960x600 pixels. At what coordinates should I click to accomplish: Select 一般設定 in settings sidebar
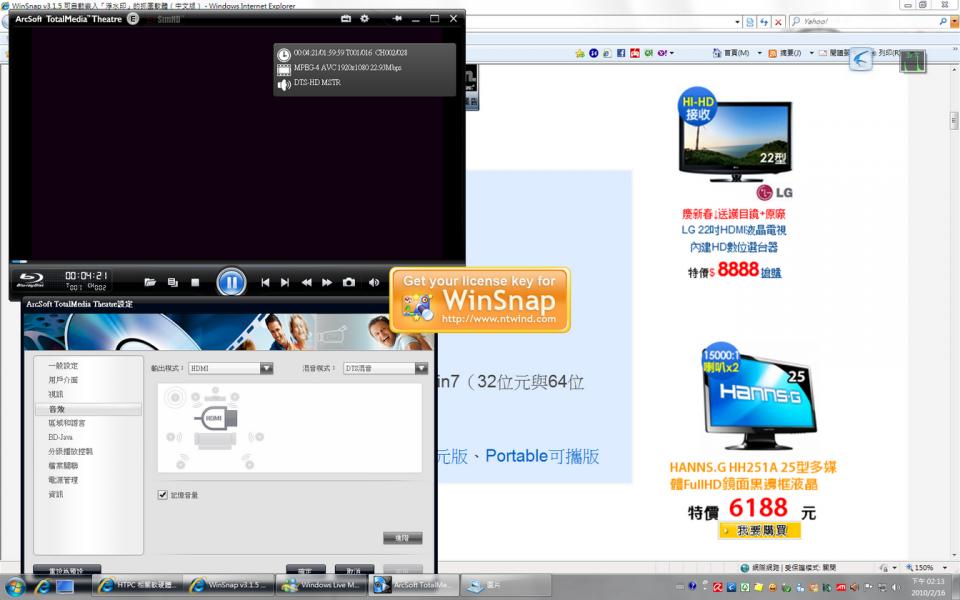(63, 366)
